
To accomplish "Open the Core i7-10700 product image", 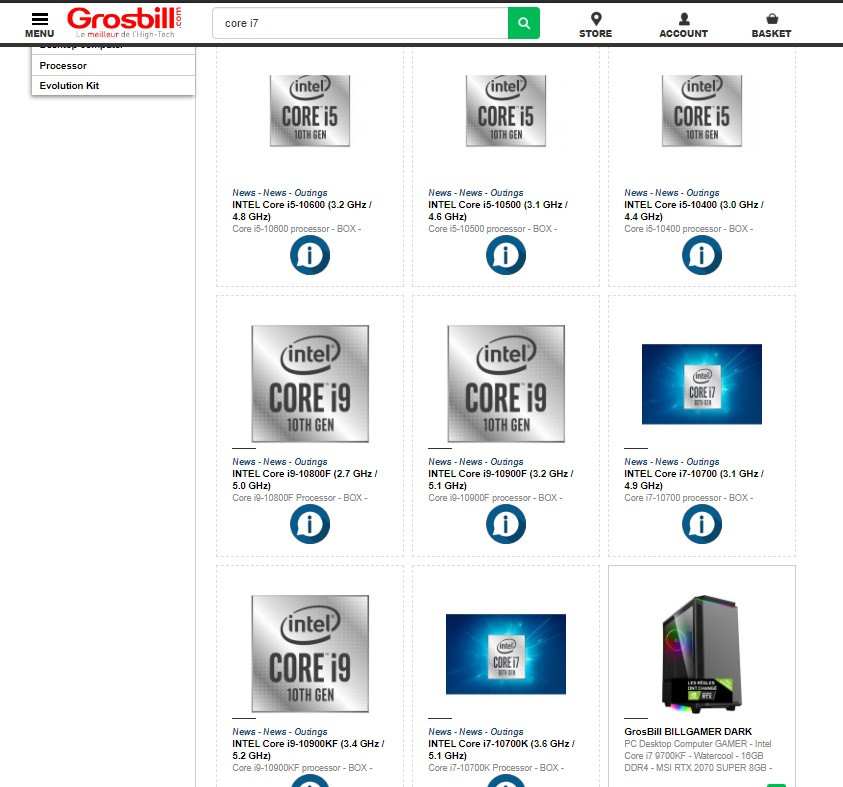I will pyautogui.click(x=702, y=384).
